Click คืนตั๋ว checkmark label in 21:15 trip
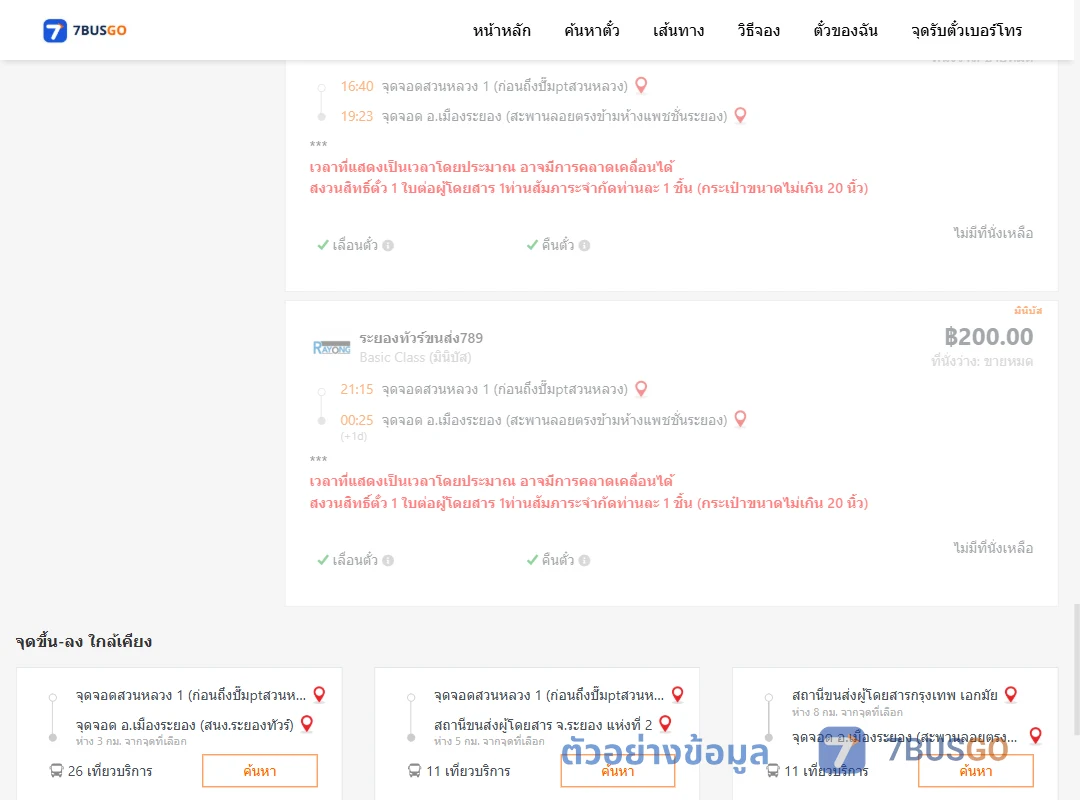The width and height of the screenshot is (1080, 800). pyautogui.click(x=550, y=560)
